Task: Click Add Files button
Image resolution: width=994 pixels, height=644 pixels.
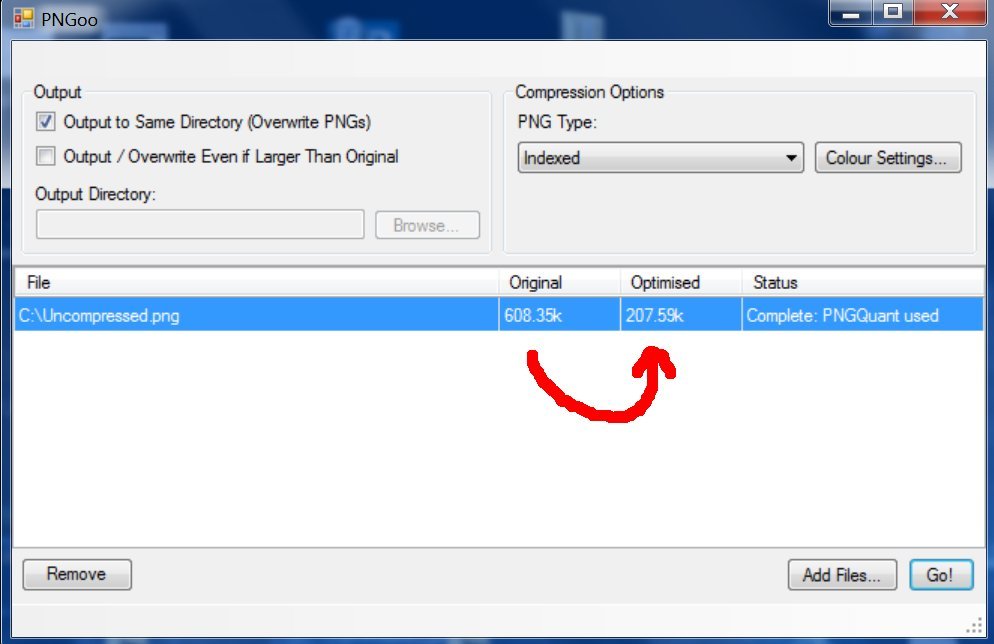Action: (x=842, y=575)
